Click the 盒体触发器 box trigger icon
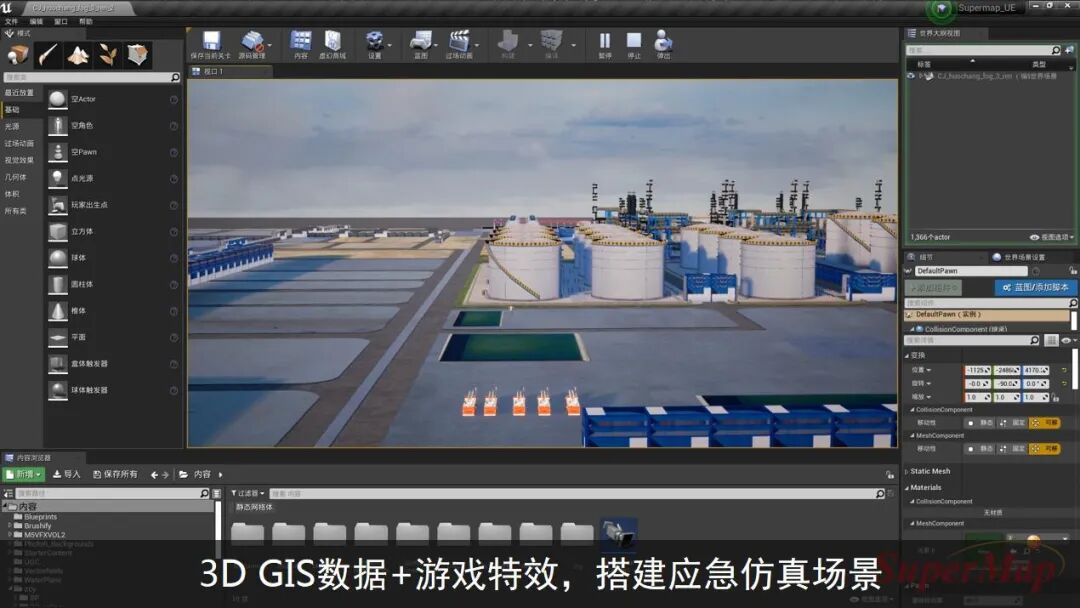The image size is (1080, 608). (x=58, y=364)
